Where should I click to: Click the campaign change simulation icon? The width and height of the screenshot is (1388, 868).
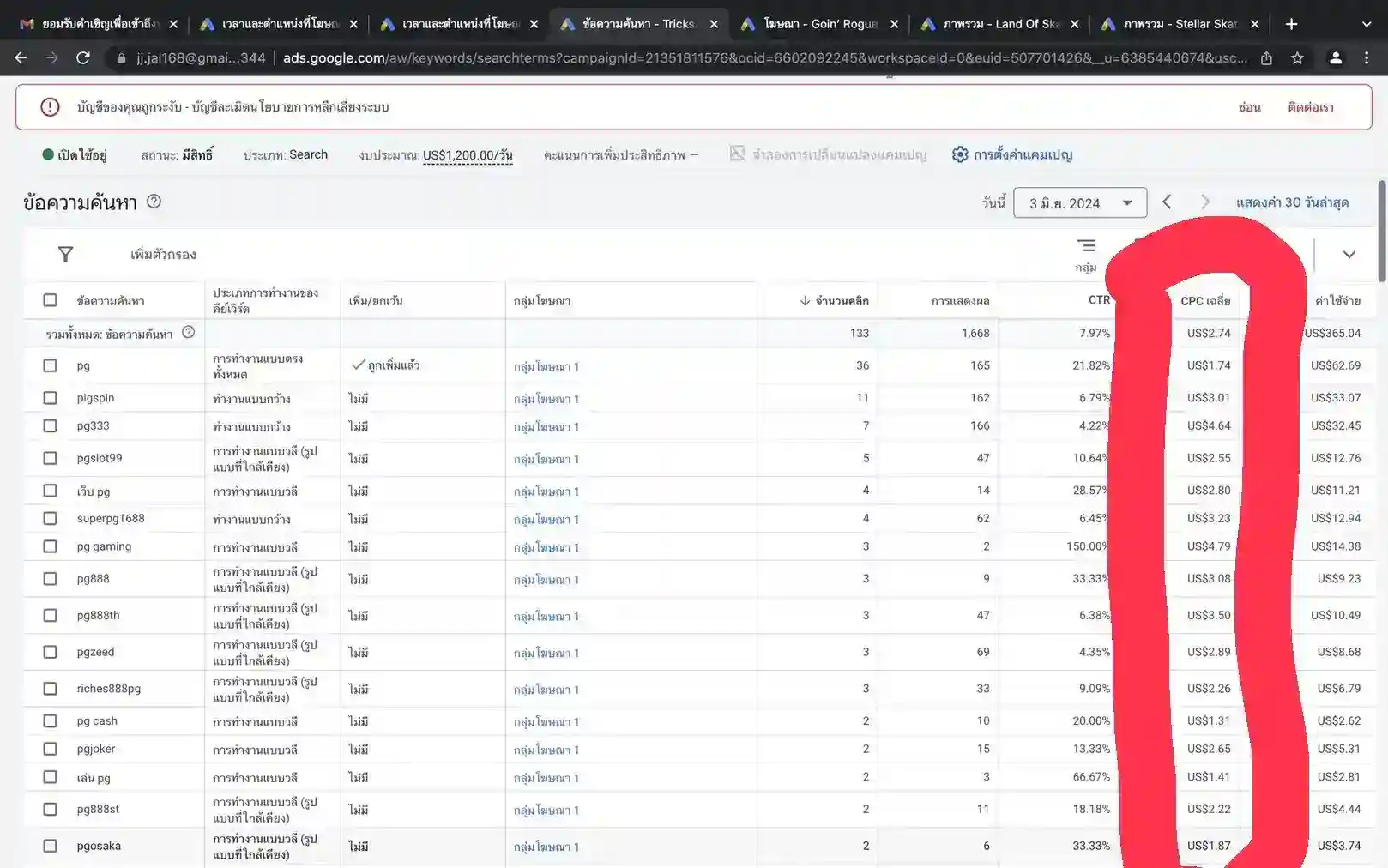tap(738, 154)
